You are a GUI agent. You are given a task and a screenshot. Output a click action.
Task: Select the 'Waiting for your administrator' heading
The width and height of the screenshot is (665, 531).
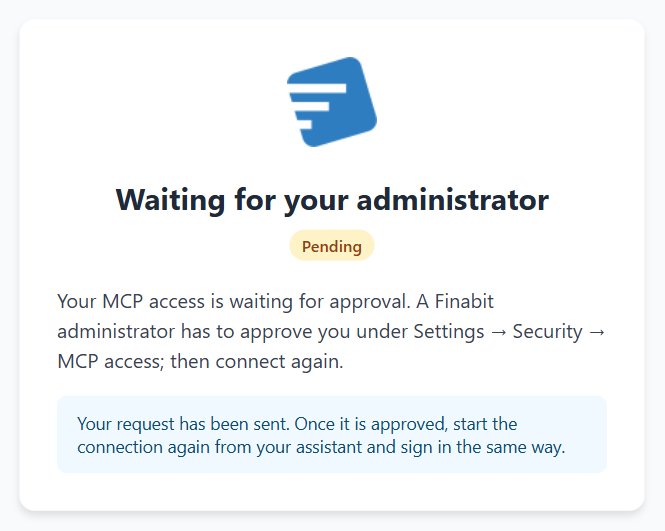[x=332, y=200]
